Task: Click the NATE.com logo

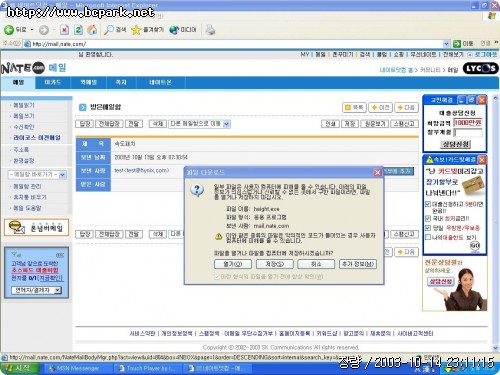Action: tap(22, 68)
